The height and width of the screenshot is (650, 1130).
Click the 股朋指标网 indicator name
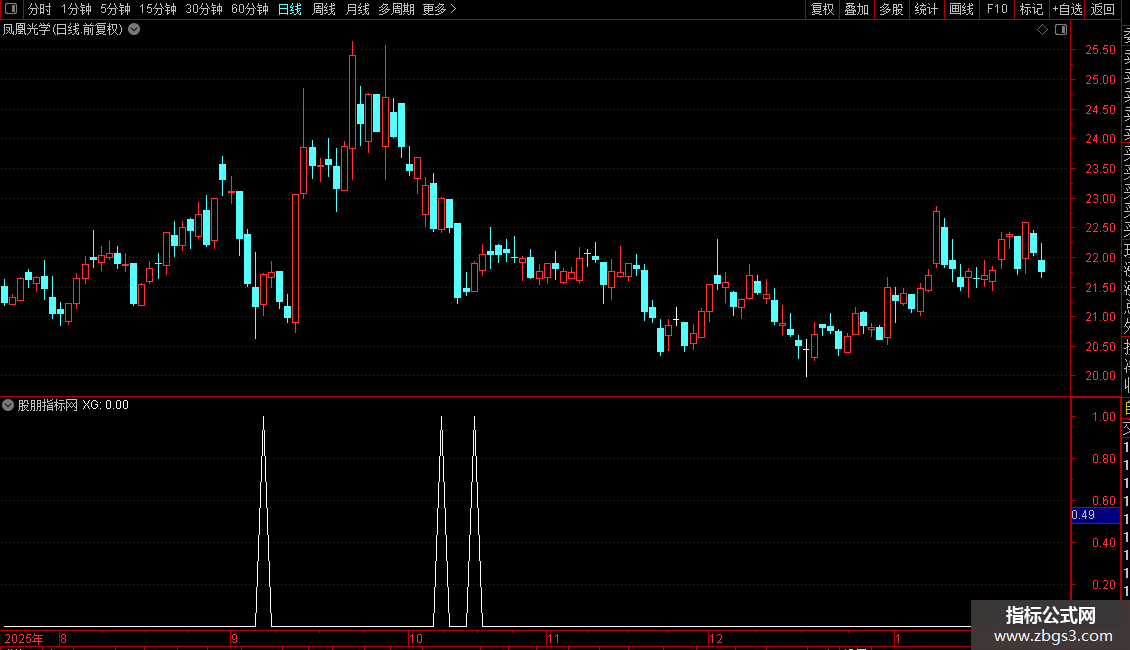pos(48,405)
